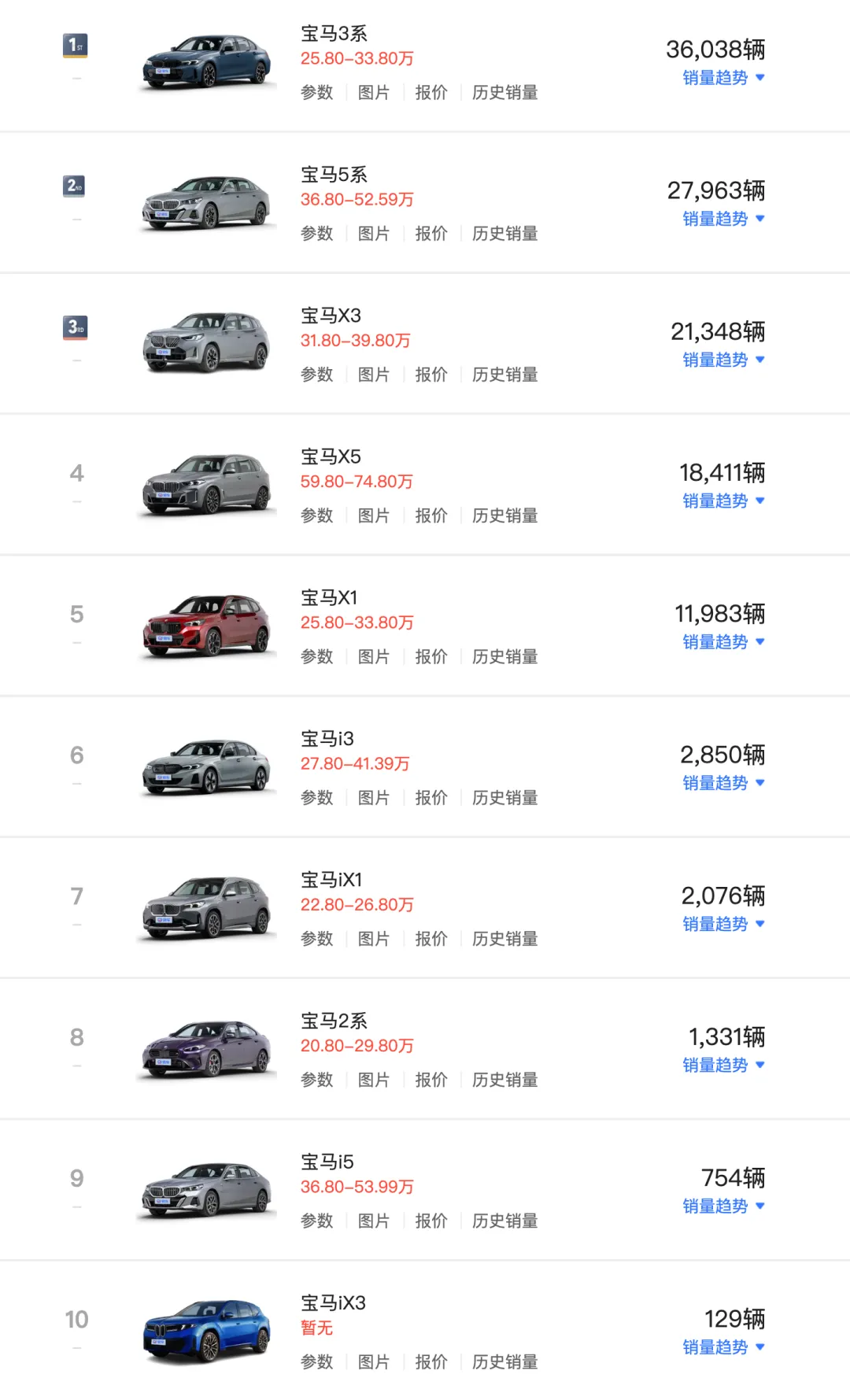Open the 宝马3系 car thumbnail
Image resolution: width=850 pixels, height=1400 pixels.
click(x=207, y=61)
